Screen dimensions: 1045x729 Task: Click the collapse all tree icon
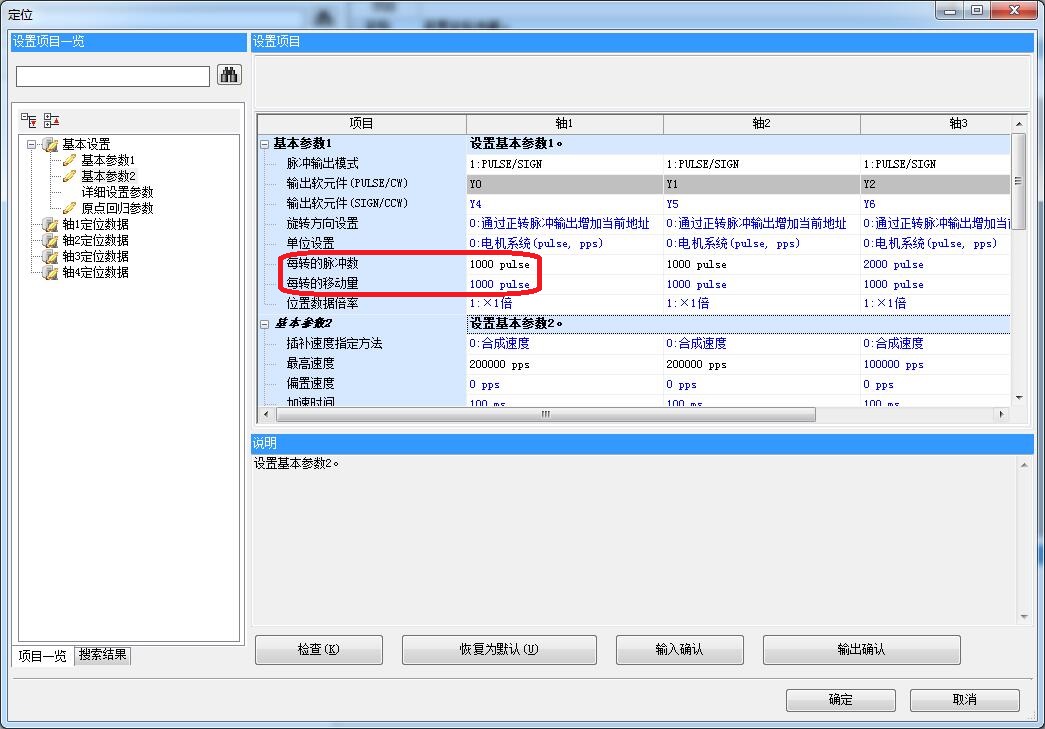(52, 120)
